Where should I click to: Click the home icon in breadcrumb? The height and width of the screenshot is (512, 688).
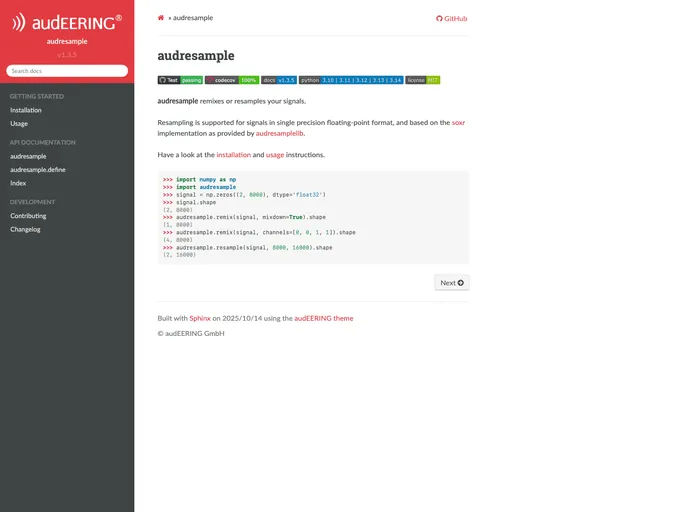pyautogui.click(x=161, y=18)
